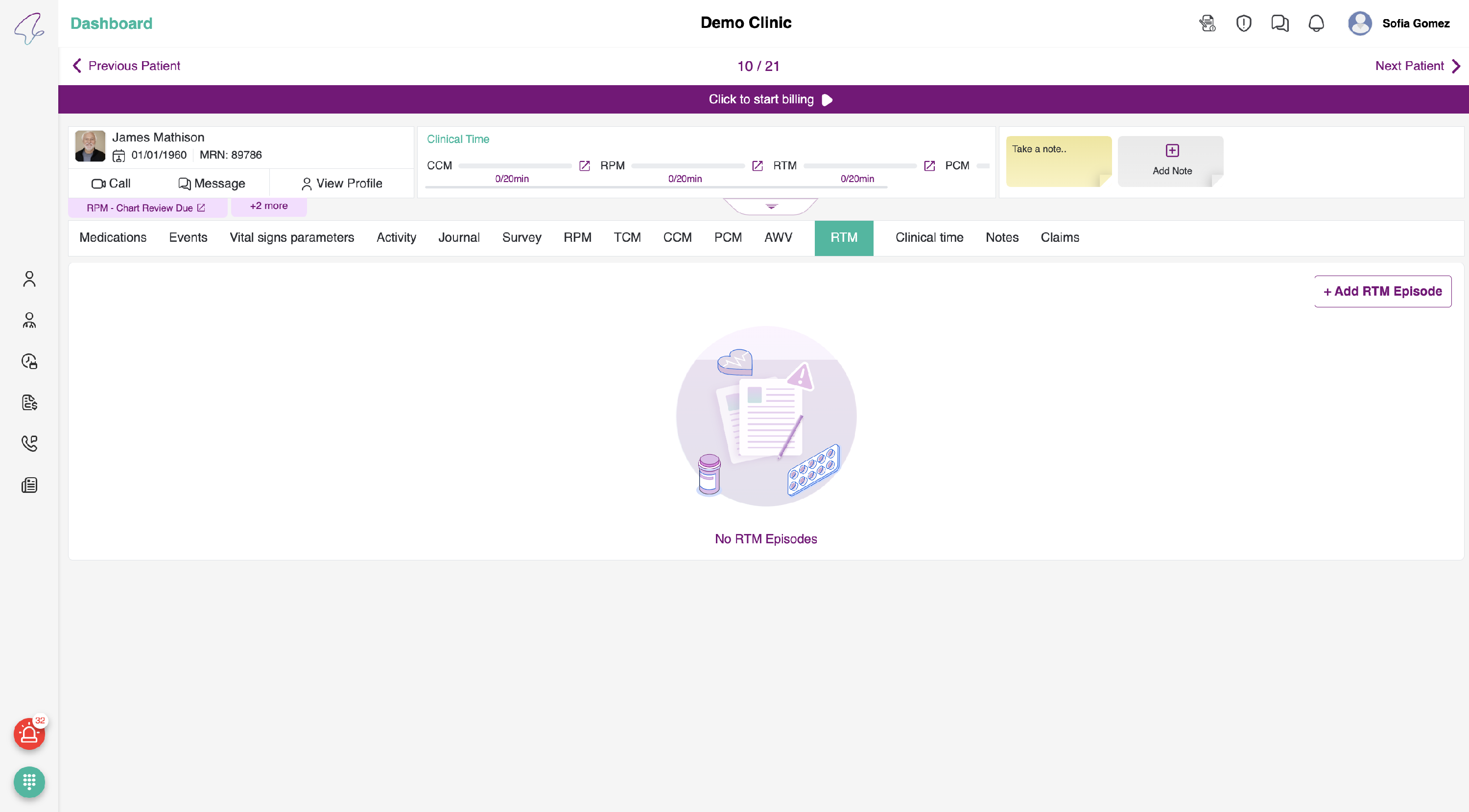Open CCM clinical time external link icon

(x=584, y=166)
